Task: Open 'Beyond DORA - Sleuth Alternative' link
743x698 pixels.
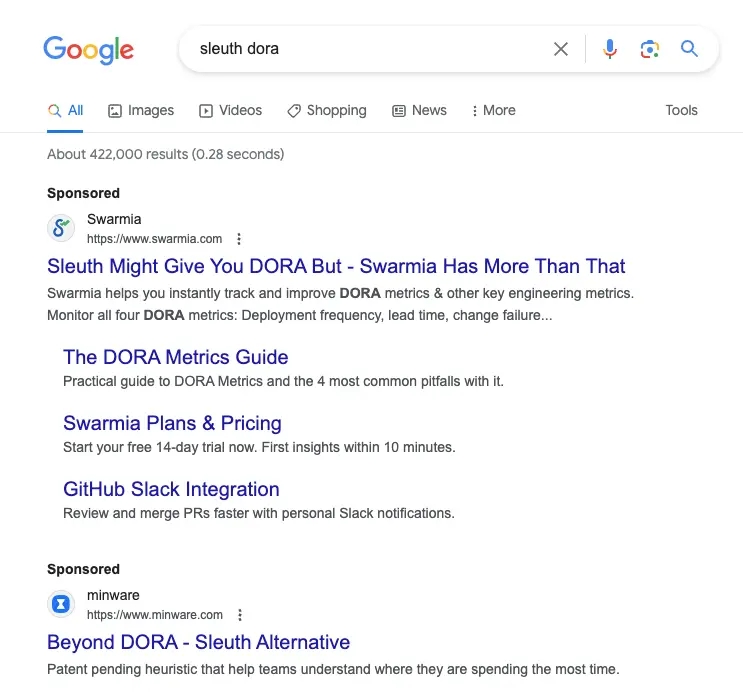Action: (x=198, y=643)
